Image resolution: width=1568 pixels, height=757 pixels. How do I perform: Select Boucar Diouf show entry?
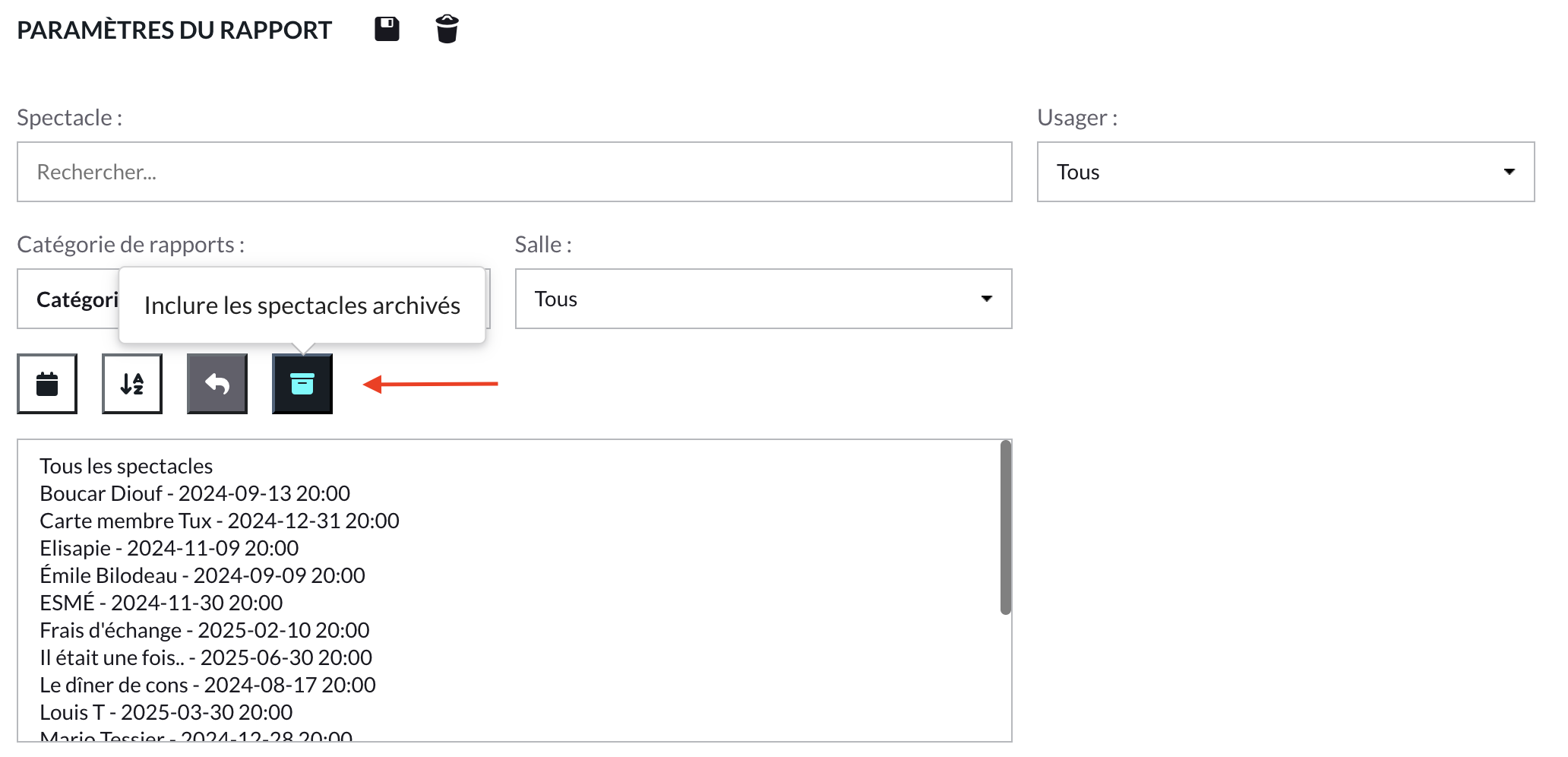pos(194,493)
